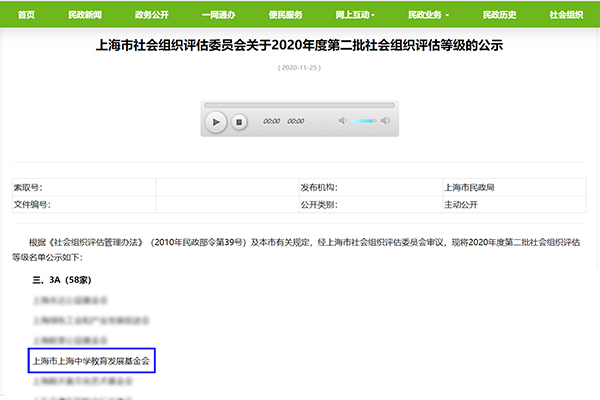This screenshot has height=400, width=600.
Task: Click the 索取号 label cell
Action: click(x=84, y=187)
